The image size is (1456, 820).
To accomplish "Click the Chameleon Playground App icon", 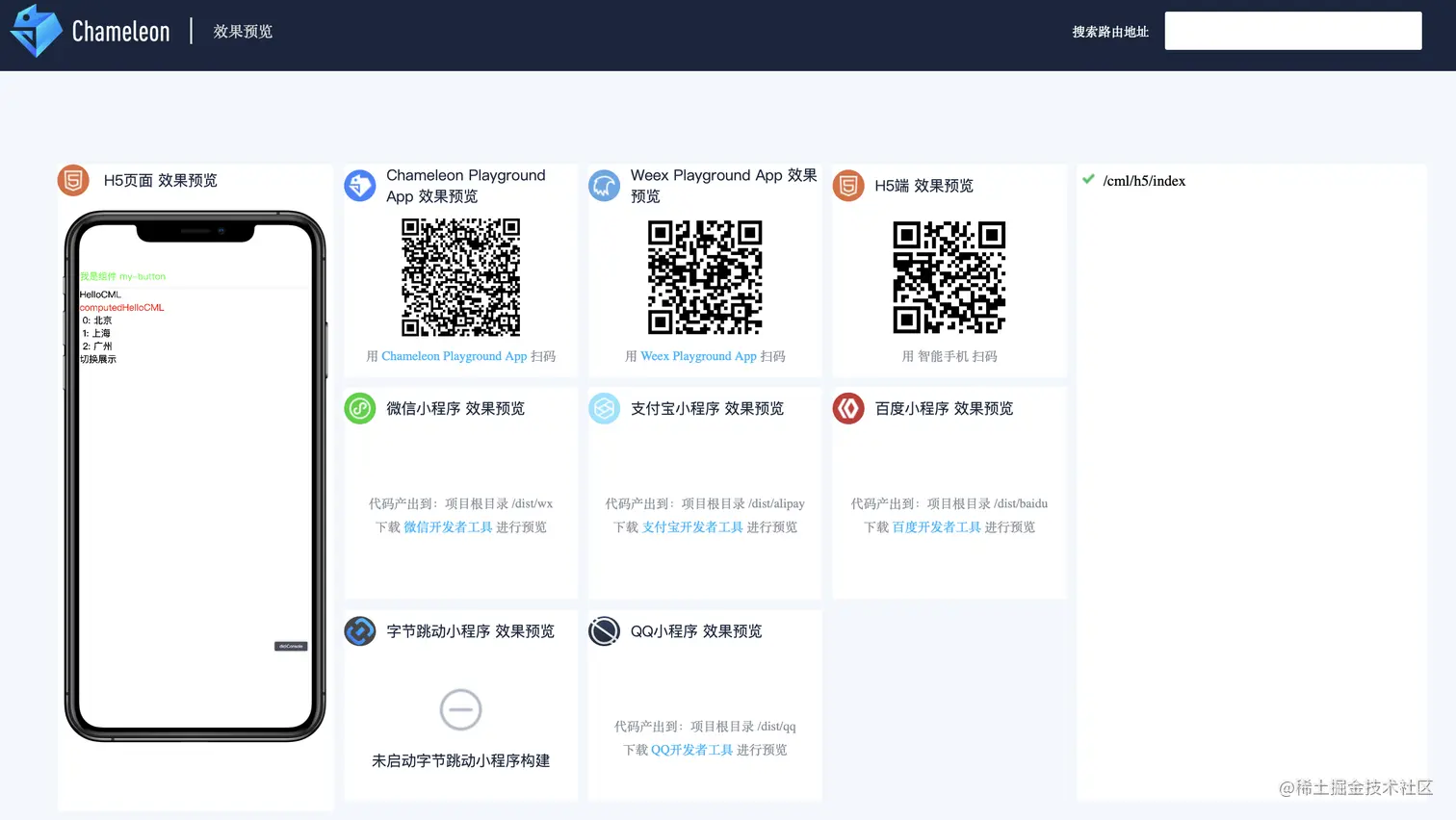I will [x=360, y=185].
